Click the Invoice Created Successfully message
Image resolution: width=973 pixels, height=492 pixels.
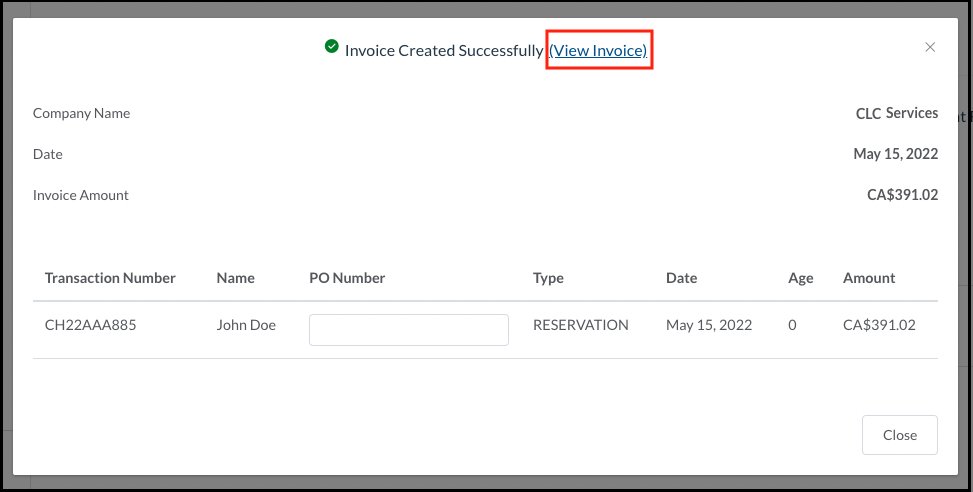443,50
